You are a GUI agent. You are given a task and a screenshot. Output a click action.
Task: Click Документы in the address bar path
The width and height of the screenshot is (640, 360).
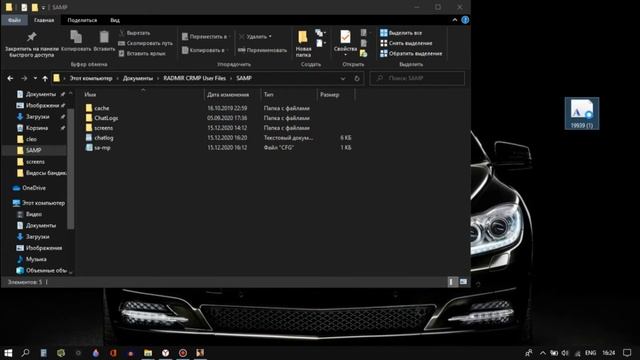138,78
